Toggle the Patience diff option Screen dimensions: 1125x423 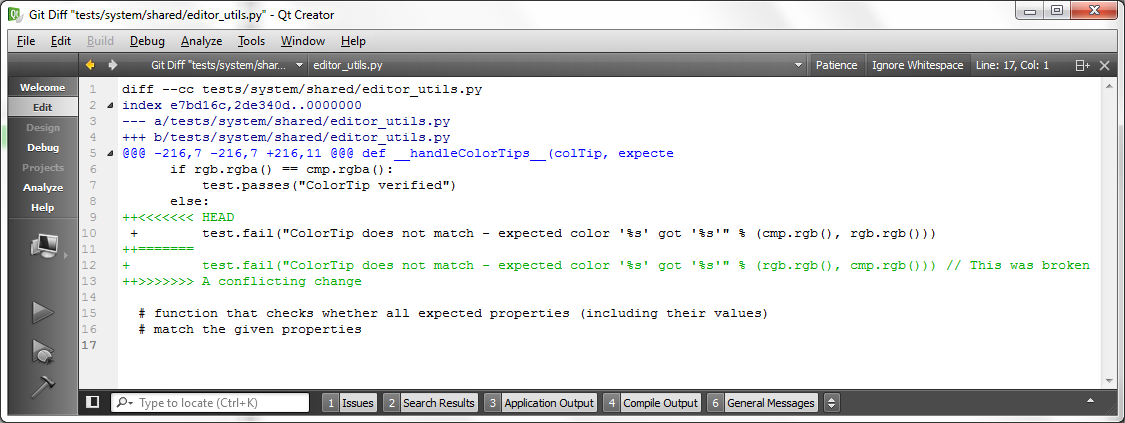click(836, 65)
